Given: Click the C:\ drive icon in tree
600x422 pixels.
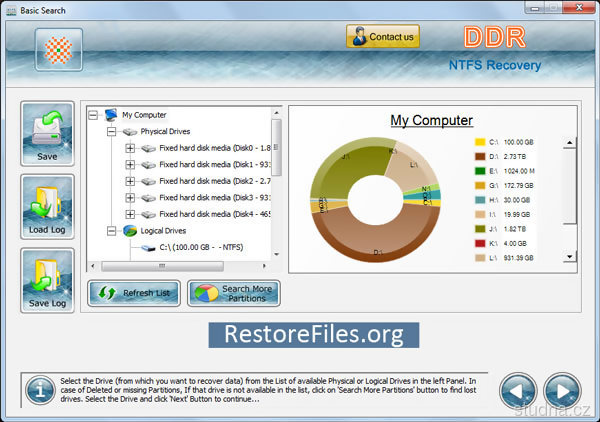Looking at the screenshot, I should pos(148,248).
